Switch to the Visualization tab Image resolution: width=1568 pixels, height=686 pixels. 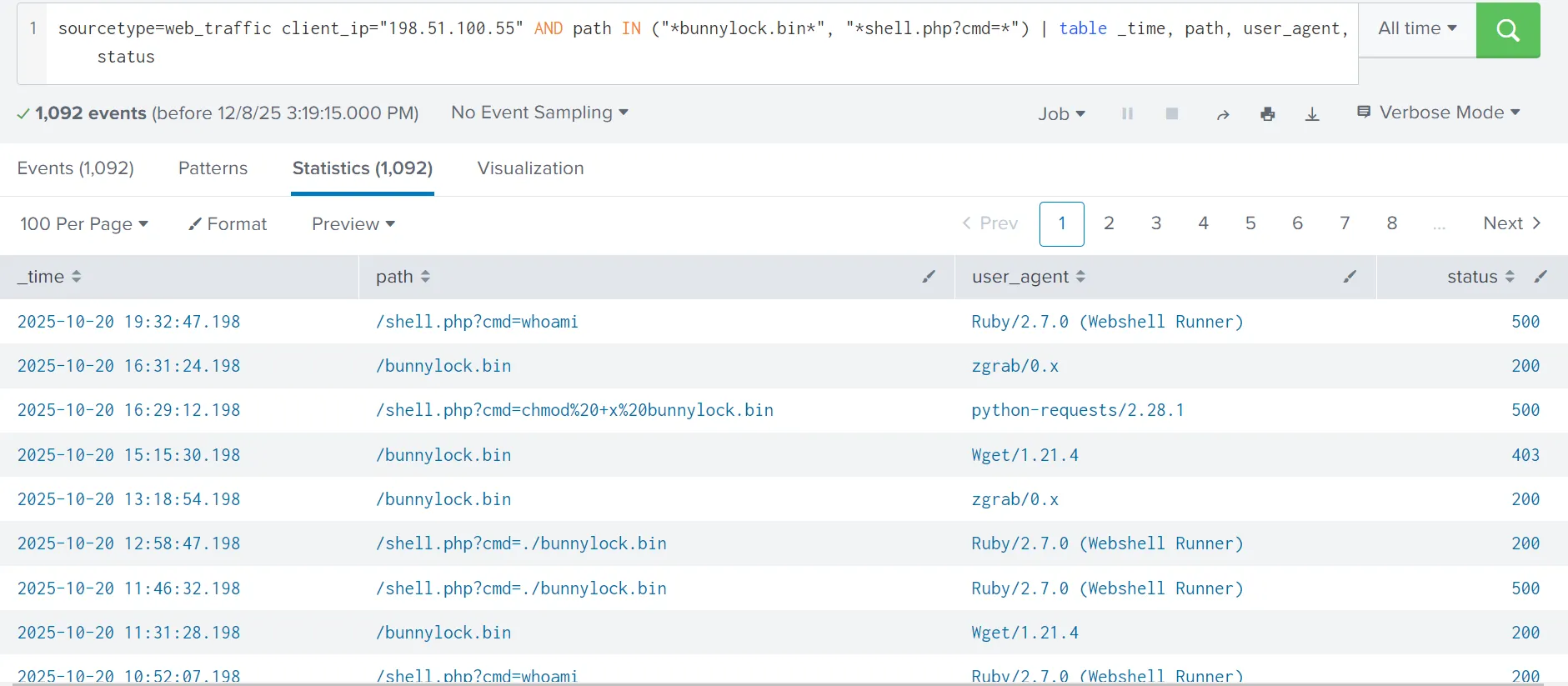coord(530,168)
